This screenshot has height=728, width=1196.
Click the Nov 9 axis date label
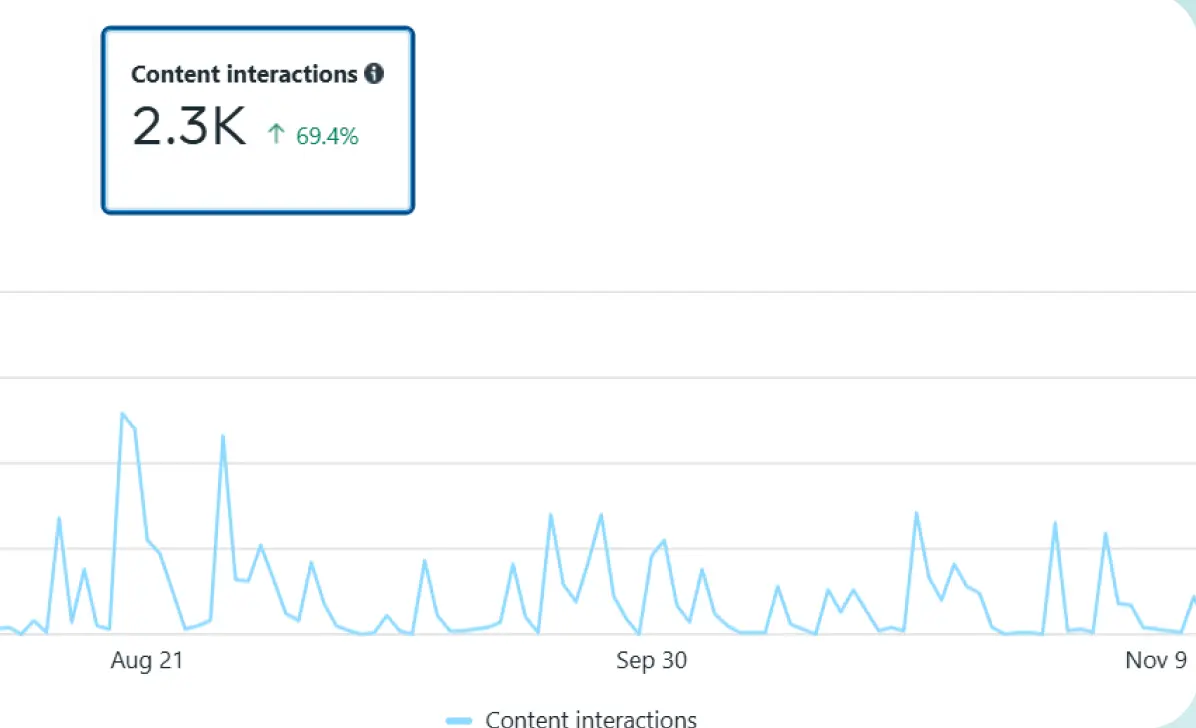(x=1156, y=660)
